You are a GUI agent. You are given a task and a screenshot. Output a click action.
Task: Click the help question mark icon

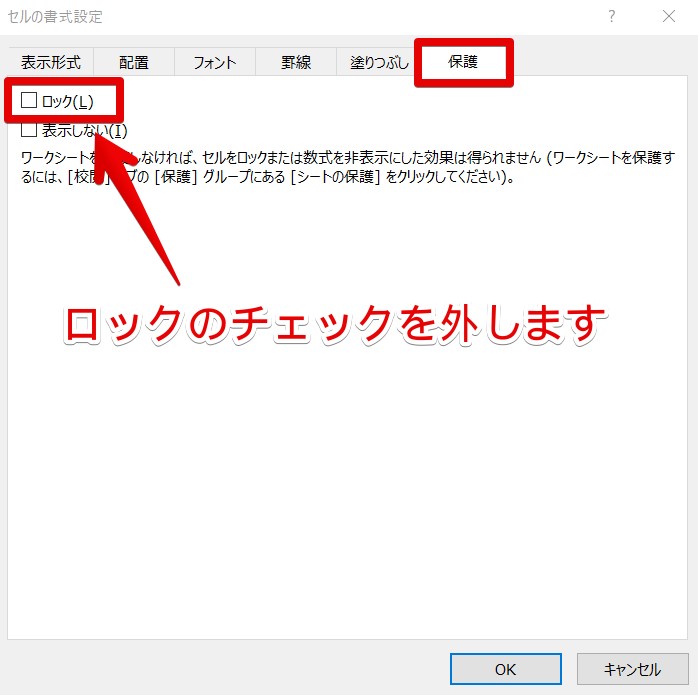tap(612, 17)
